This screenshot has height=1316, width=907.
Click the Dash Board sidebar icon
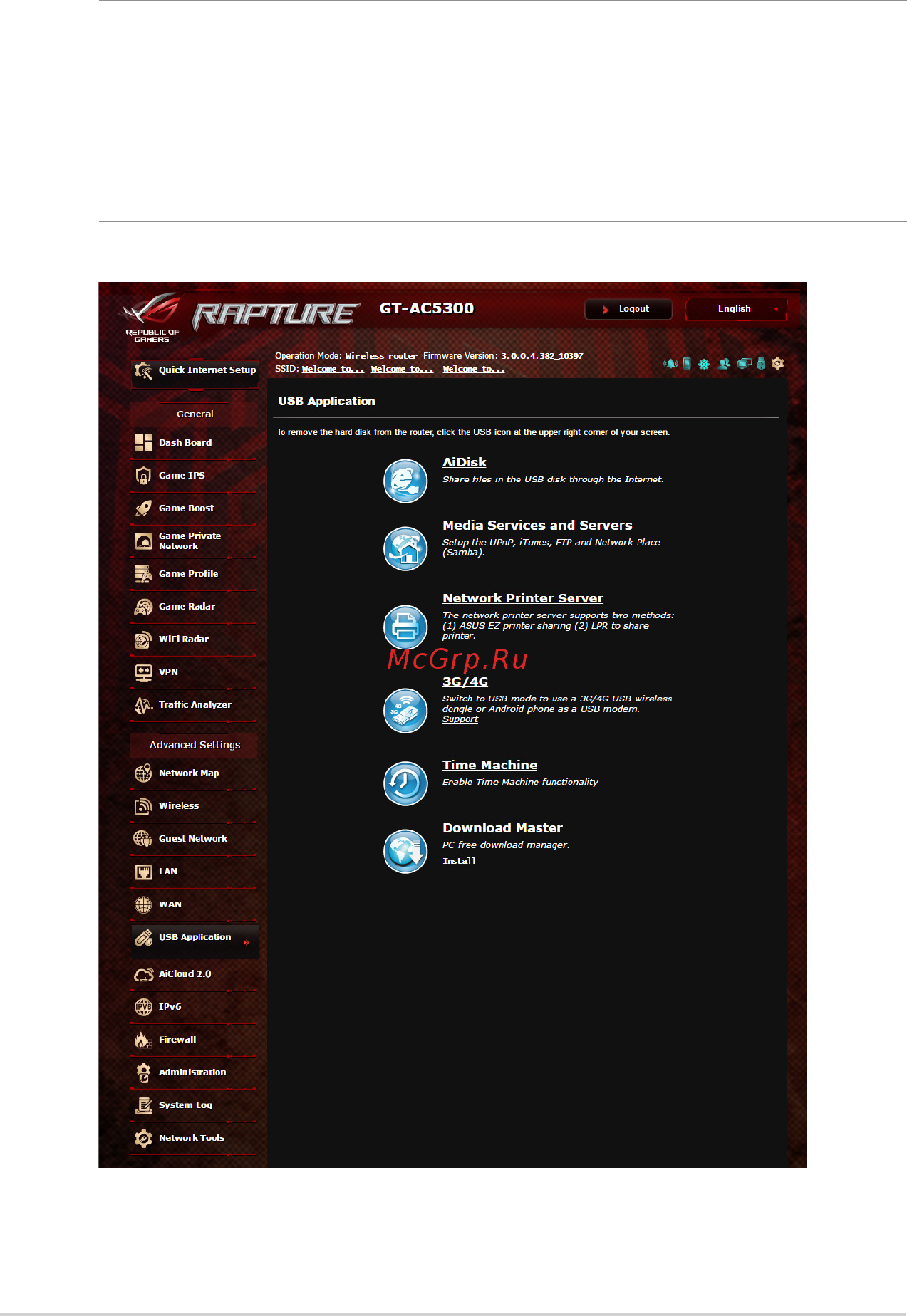(x=143, y=442)
